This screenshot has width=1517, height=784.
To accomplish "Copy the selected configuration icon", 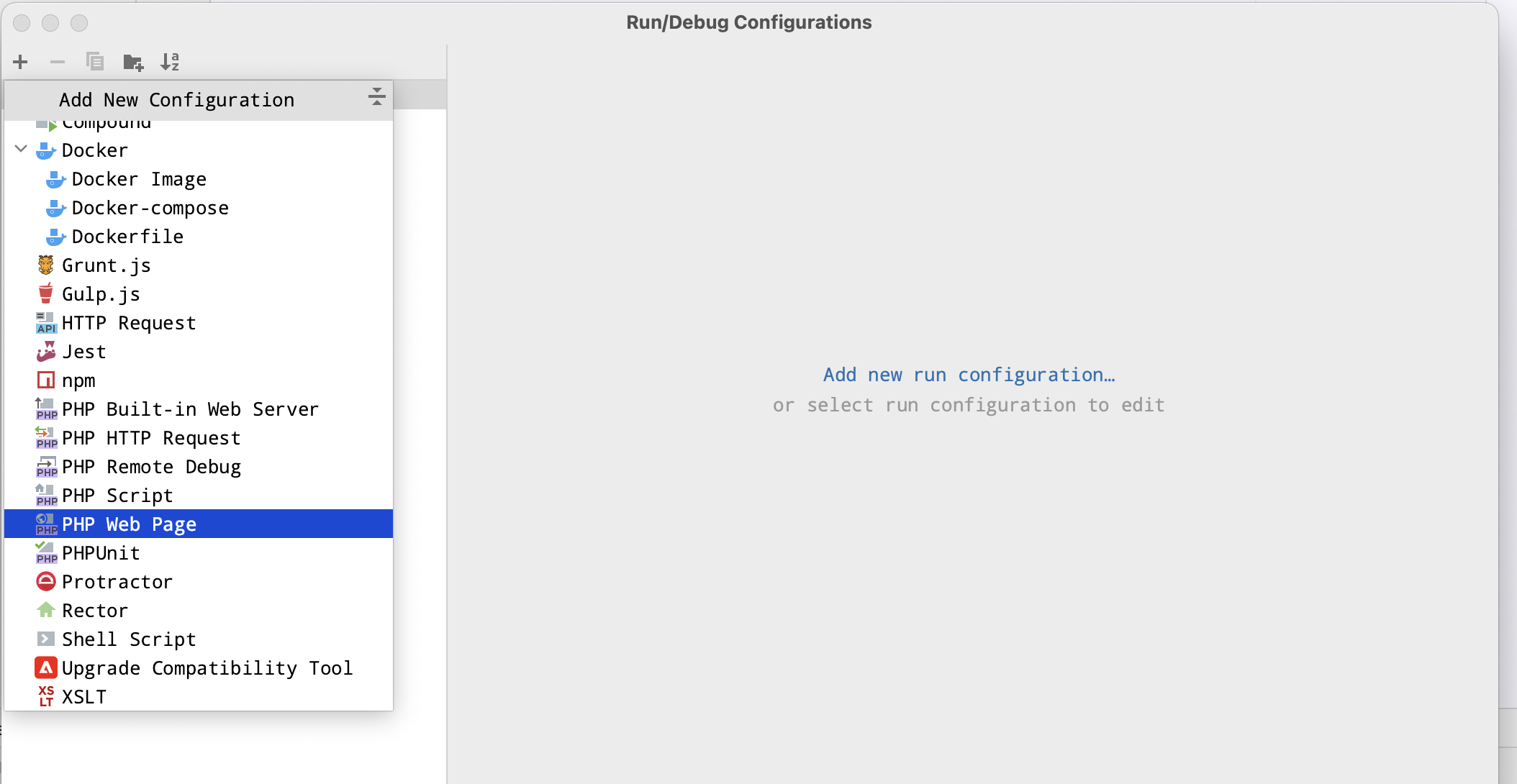I will 94,62.
